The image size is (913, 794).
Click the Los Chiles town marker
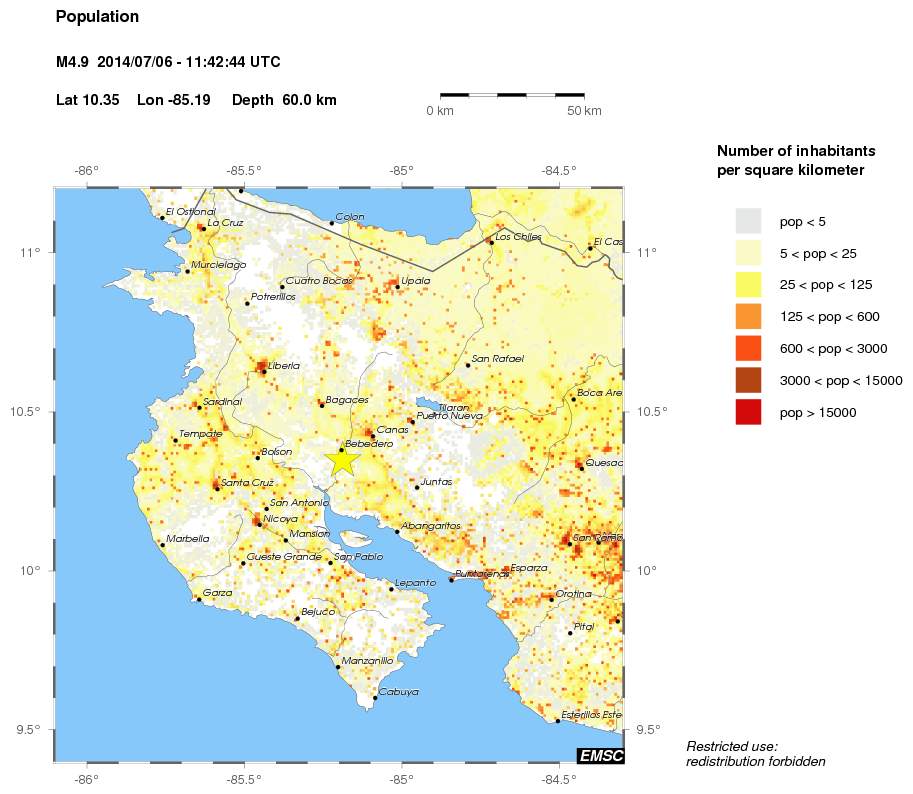(x=493, y=243)
